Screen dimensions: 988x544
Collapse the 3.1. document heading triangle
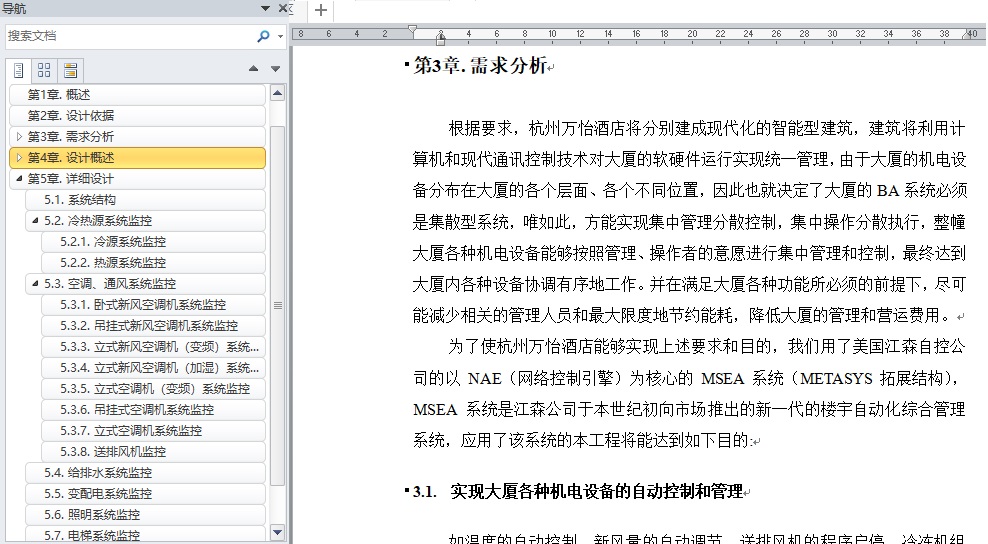tap(407, 489)
